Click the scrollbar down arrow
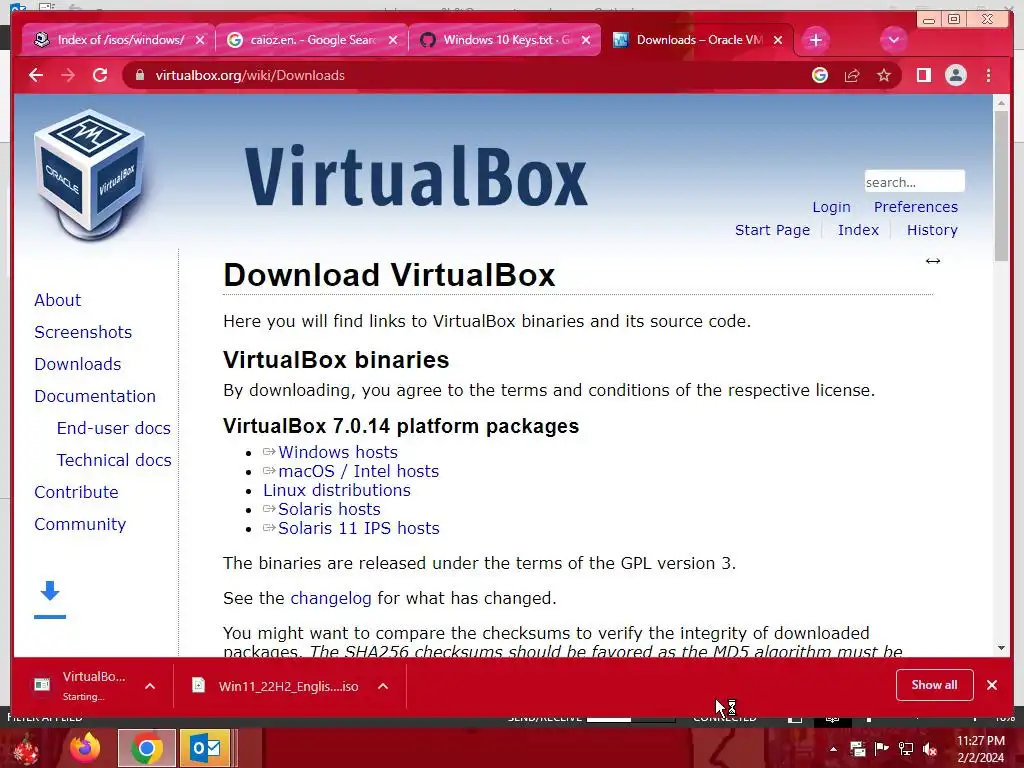Viewport: 1024px width, 768px height. 1001,648
